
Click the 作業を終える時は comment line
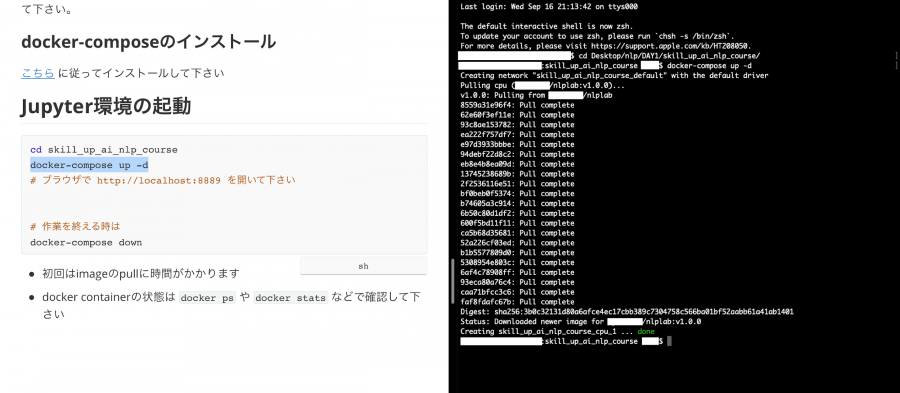(x=75, y=227)
